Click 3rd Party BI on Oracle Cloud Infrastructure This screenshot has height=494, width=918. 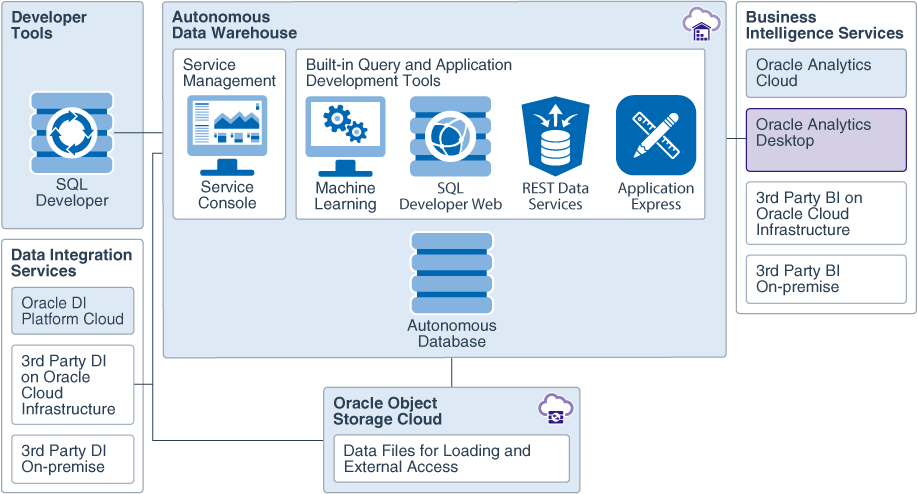tap(826, 213)
